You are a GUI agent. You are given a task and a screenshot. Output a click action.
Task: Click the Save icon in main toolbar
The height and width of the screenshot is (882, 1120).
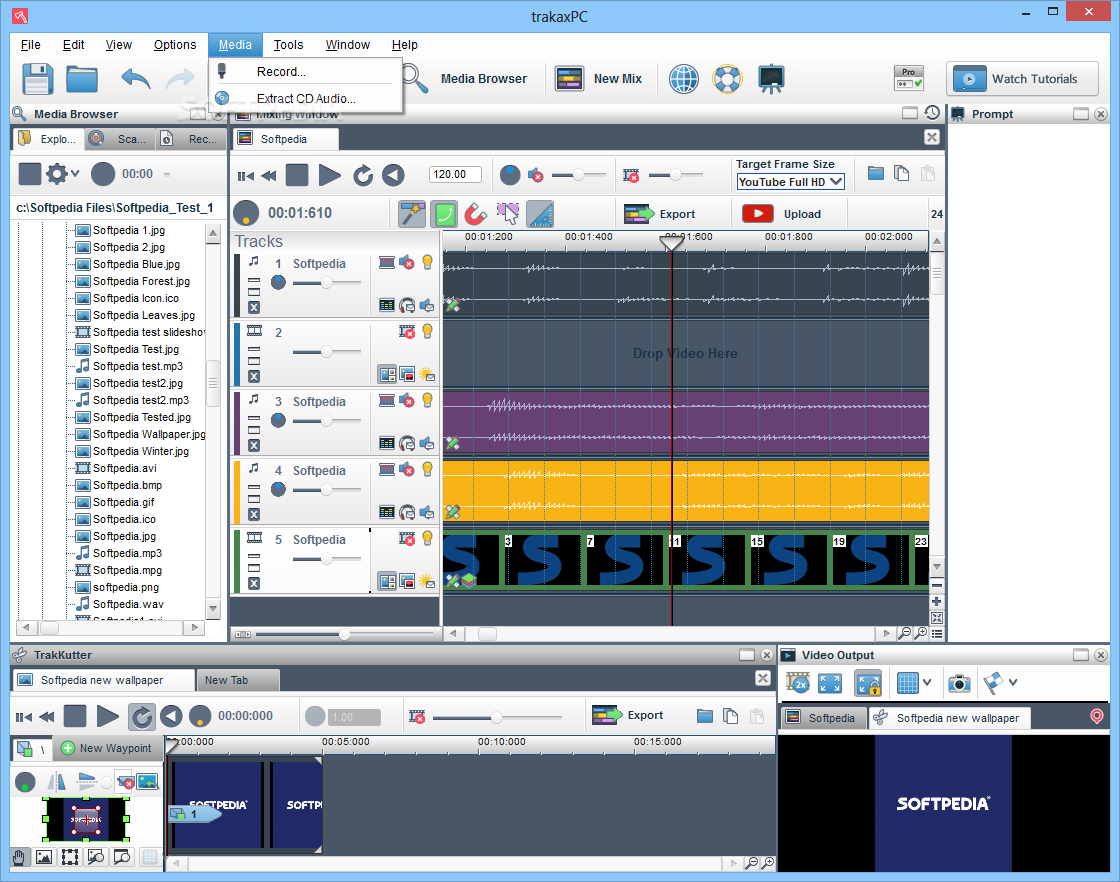37,79
